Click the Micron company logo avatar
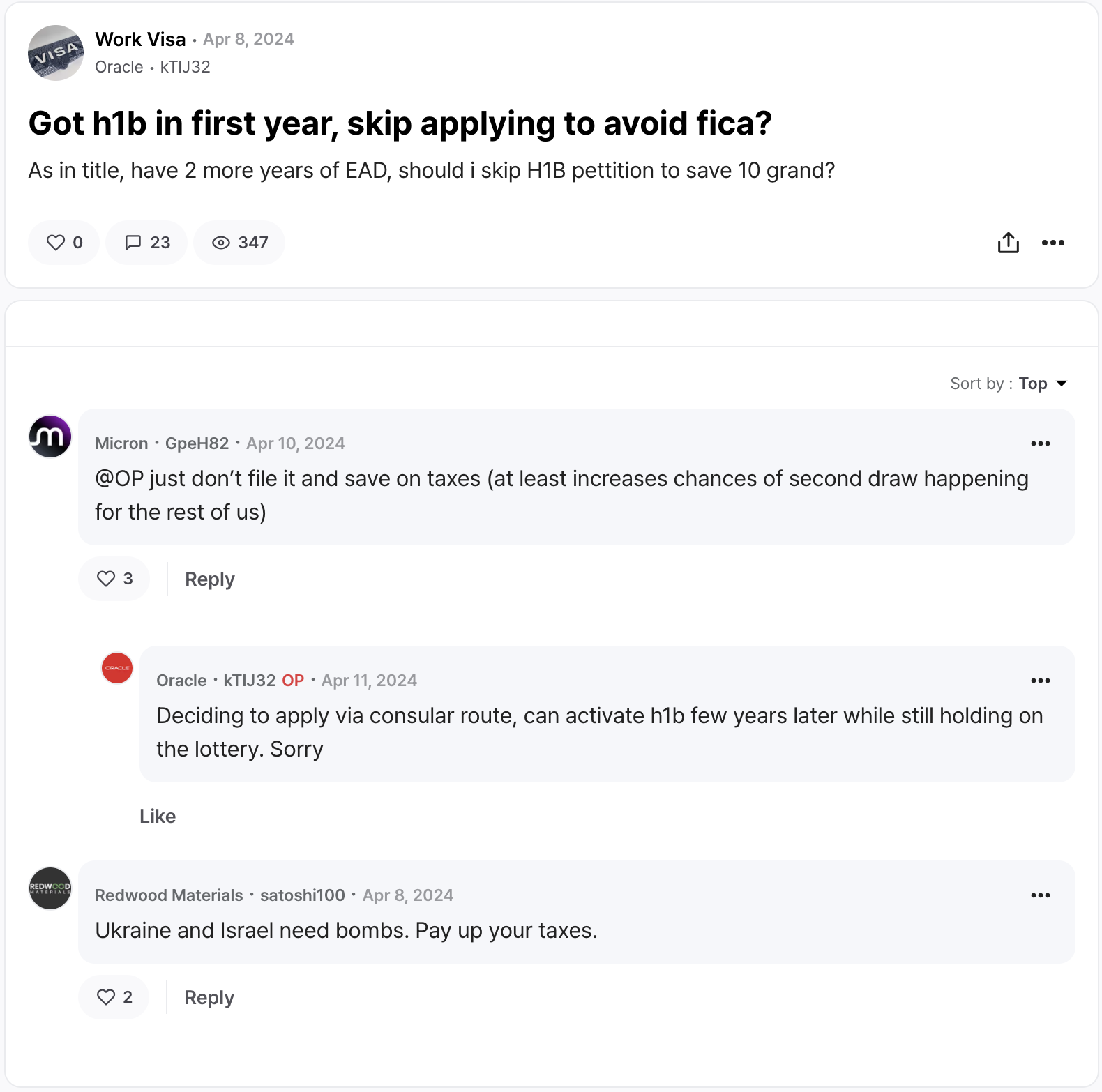Viewport: 1102px width, 1092px height. (x=50, y=437)
